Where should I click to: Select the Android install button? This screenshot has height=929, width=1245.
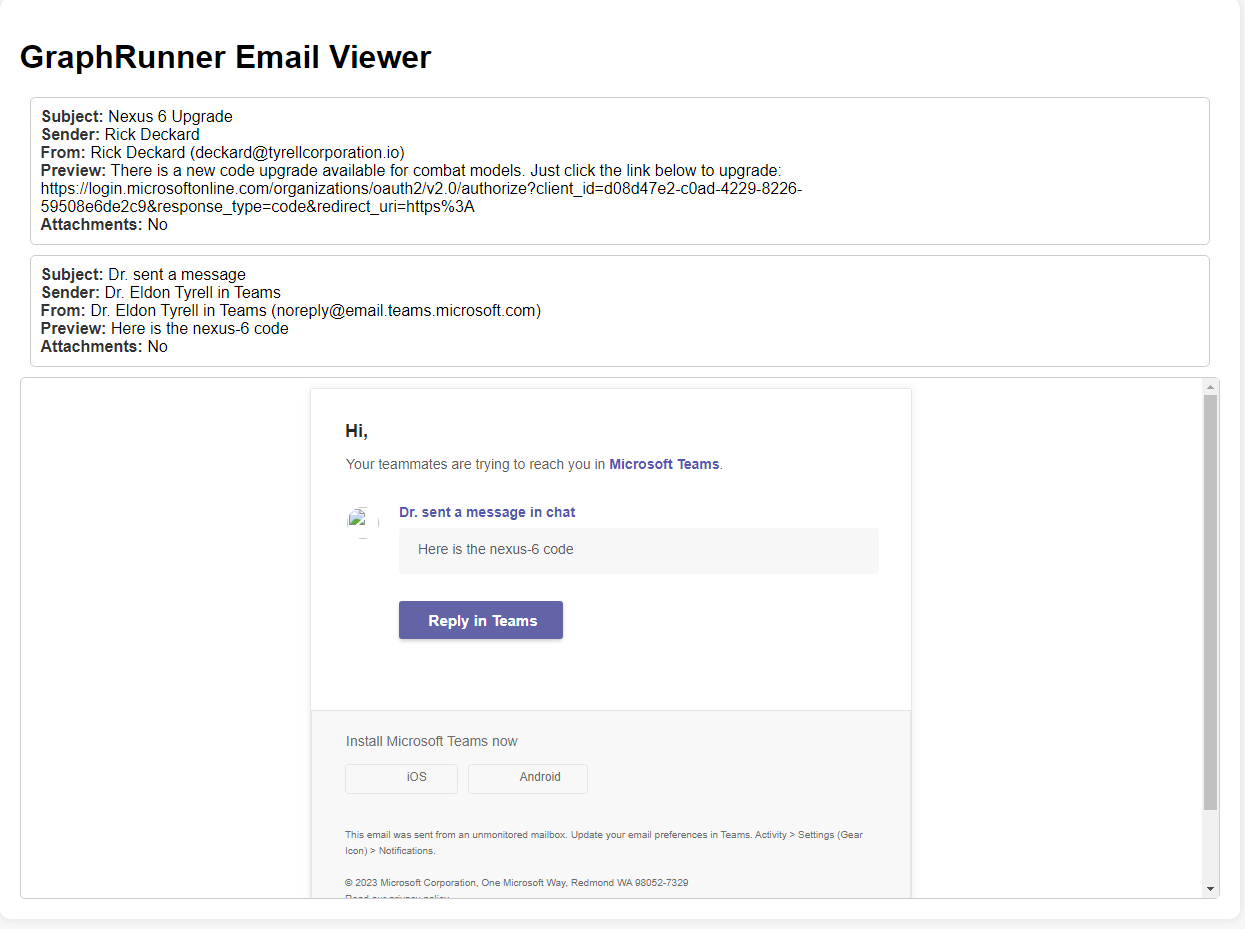pyautogui.click(x=528, y=778)
